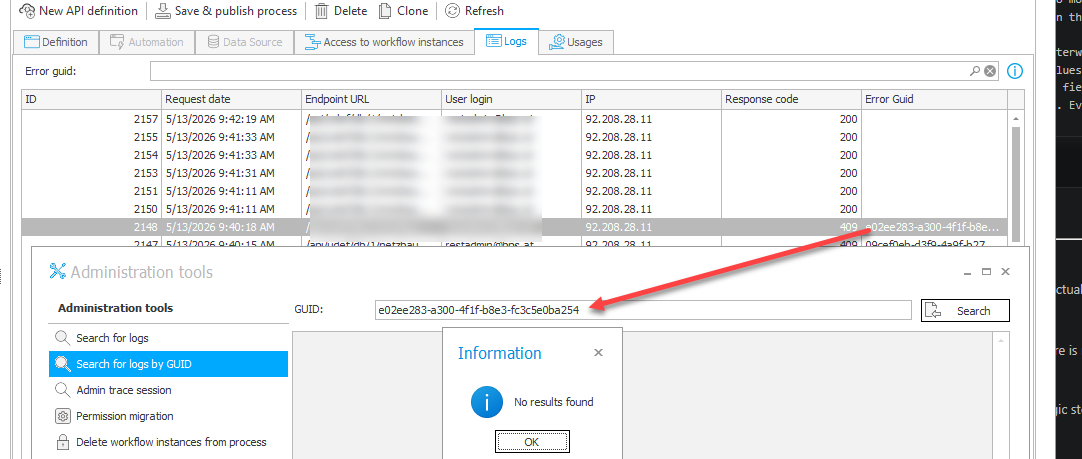
Task: Click the Information dialog info icon
Action: pyautogui.click(x=487, y=402)
